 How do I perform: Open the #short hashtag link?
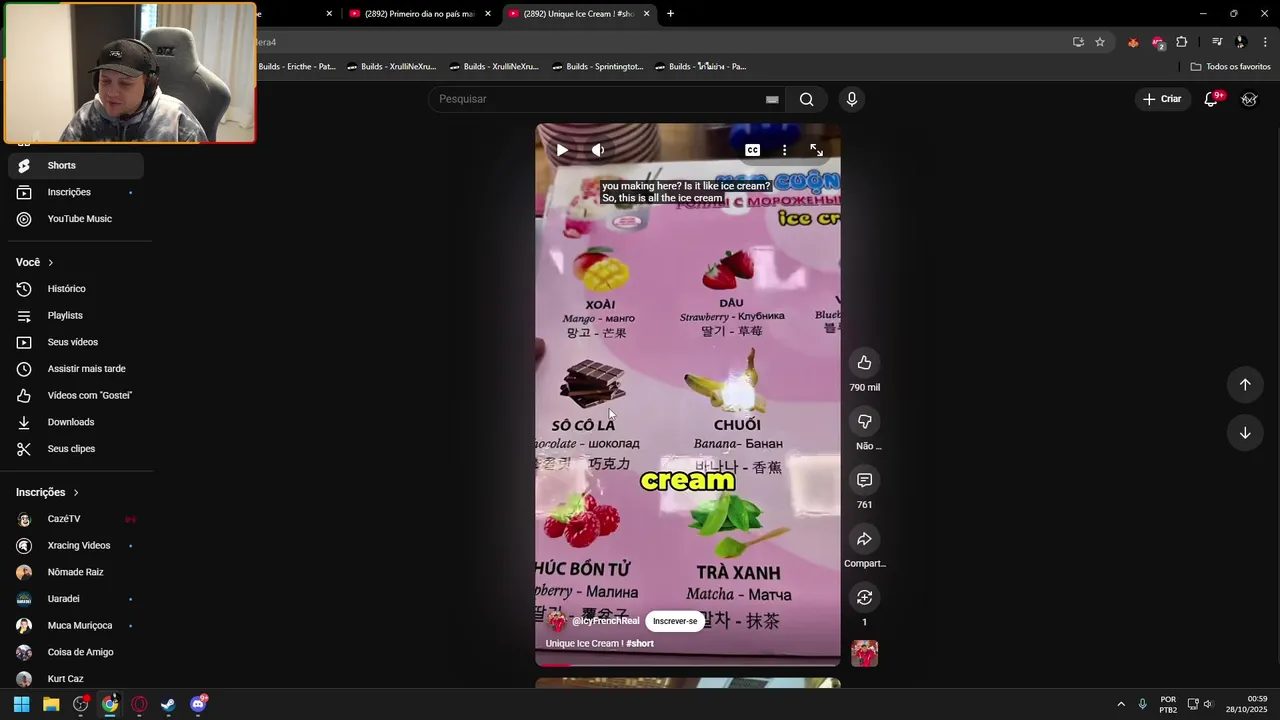(x=640, y=643)
